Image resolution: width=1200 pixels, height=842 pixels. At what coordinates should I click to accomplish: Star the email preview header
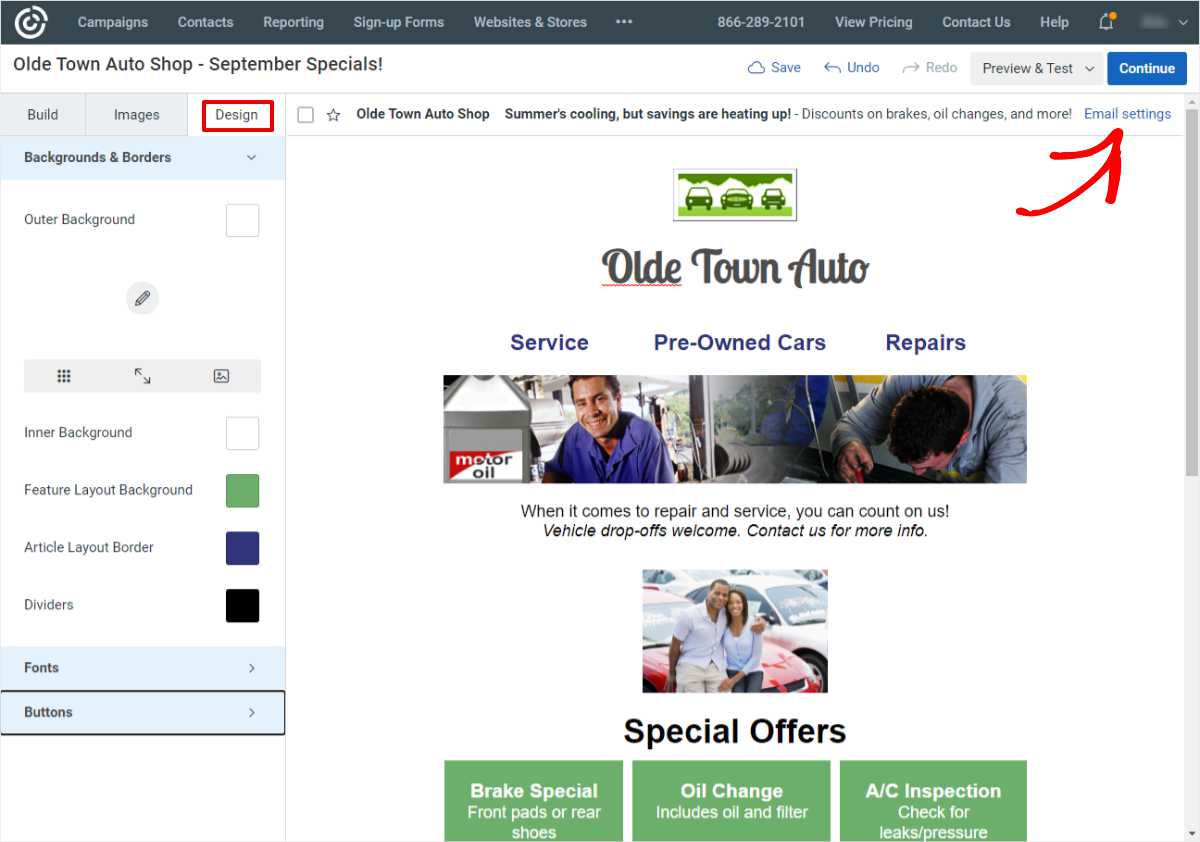(333, 114)
